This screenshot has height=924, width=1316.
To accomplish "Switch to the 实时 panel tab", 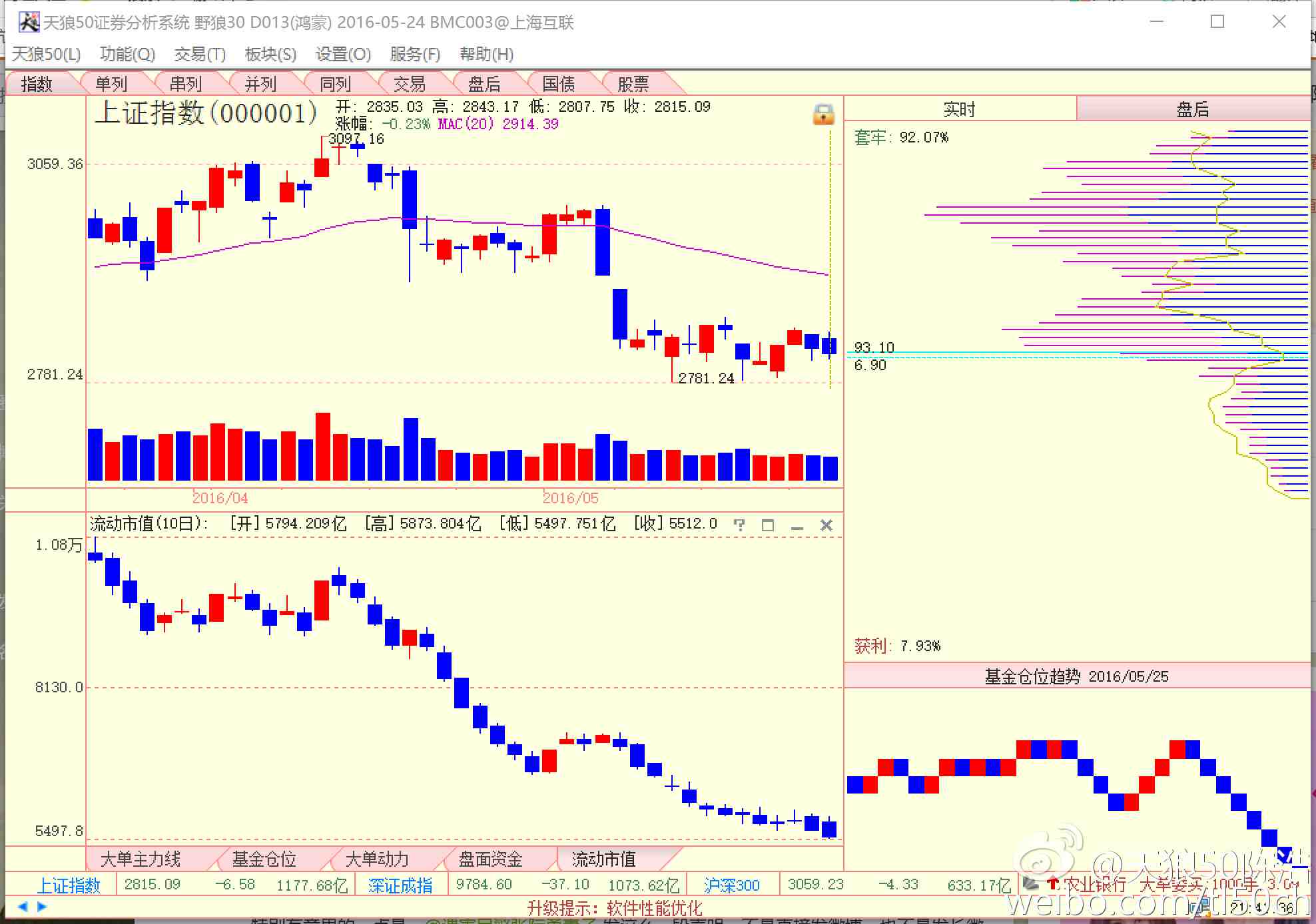I will 959,109.
